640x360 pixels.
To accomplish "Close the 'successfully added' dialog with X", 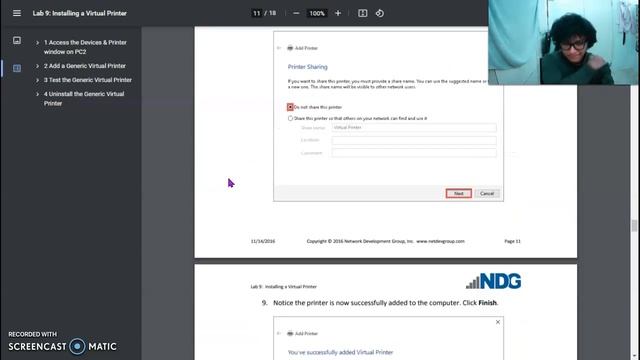I will point(498,322).
